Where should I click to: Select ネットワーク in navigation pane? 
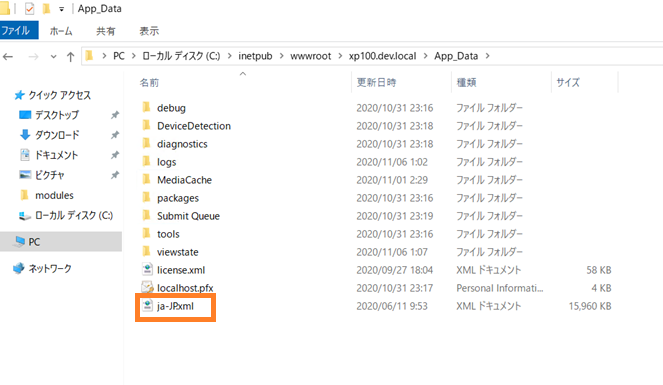click(49, 268)
